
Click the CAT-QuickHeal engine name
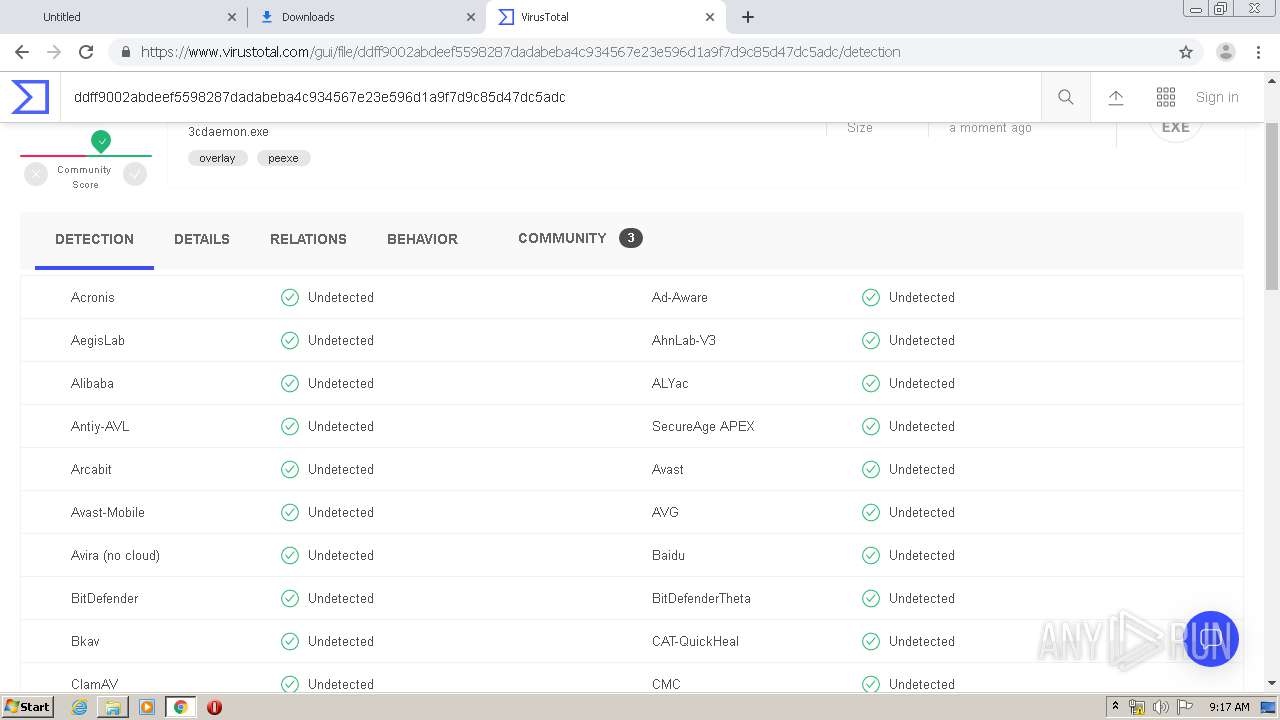pos(695,641)
